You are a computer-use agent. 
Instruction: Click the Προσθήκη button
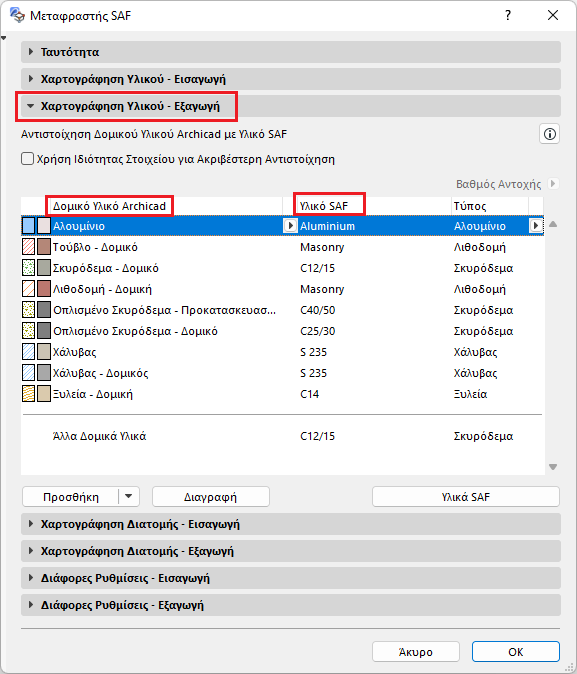point(71,496)
